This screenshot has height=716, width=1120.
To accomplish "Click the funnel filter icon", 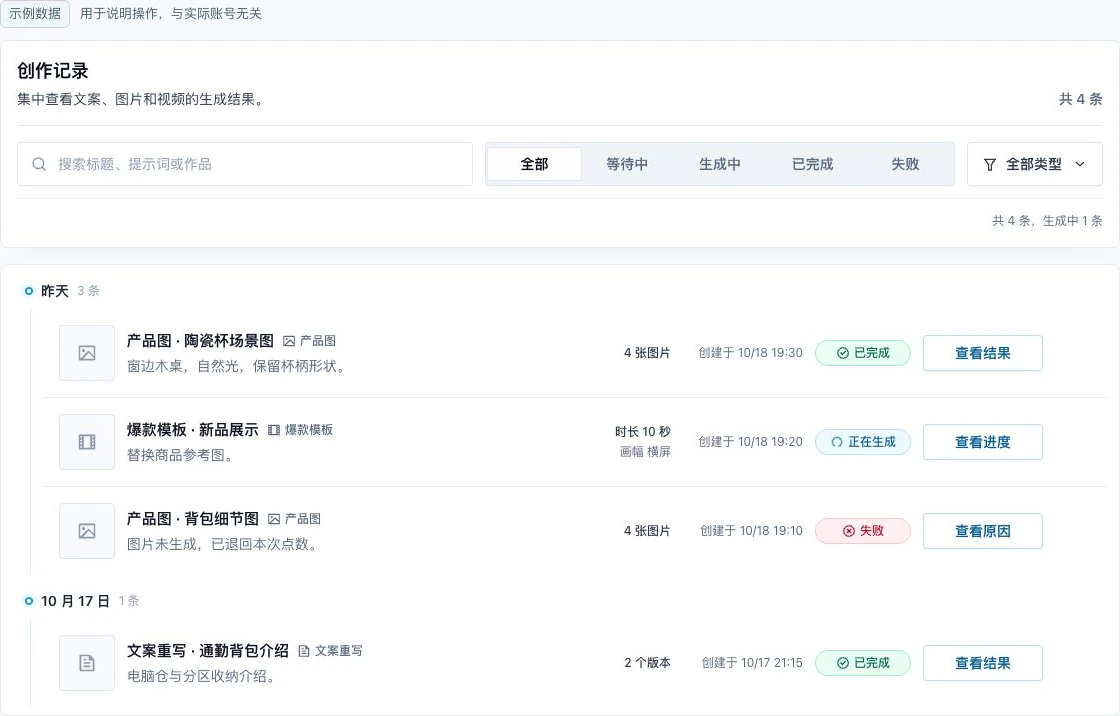I will 989,164.
